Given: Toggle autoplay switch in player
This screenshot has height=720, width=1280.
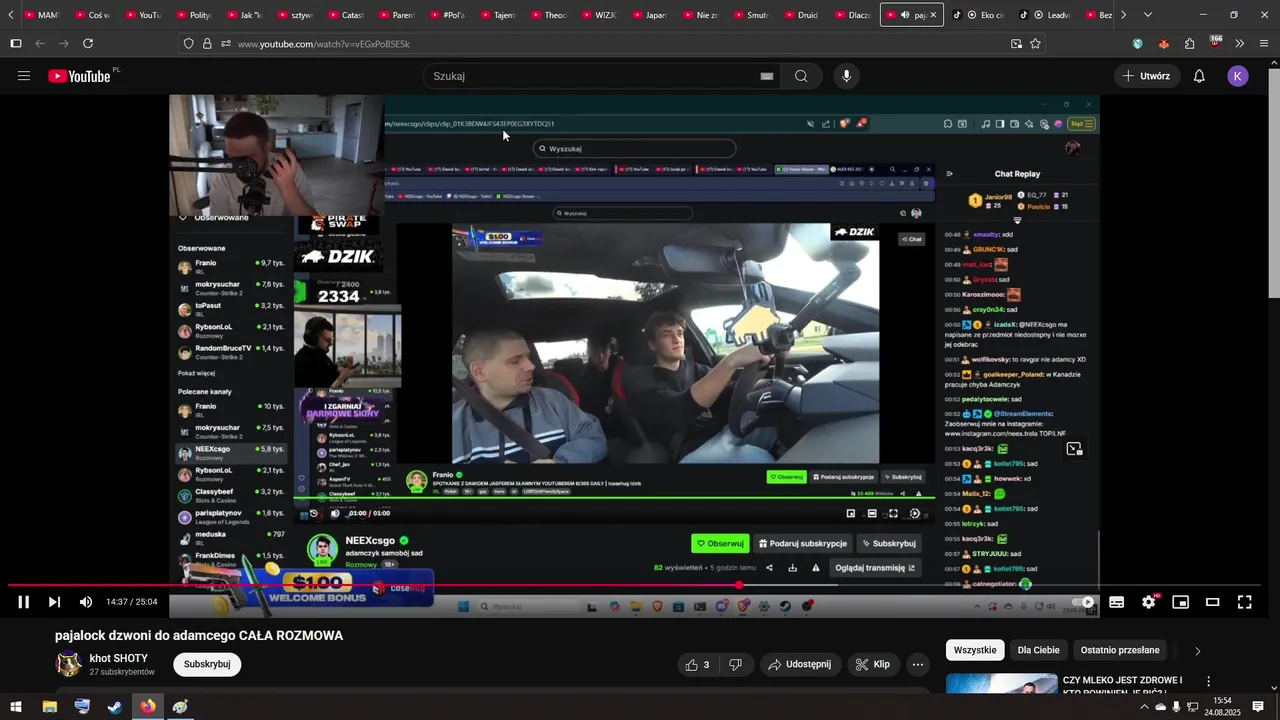Looking at the screenshot, I should tap(1084, 602).
